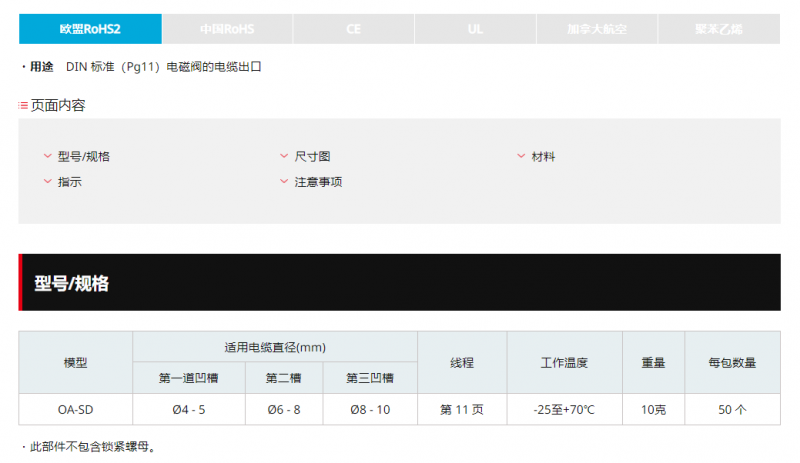800x463 pixels.
Task: Open the 加拿大航空 tab
Action: 597,29
